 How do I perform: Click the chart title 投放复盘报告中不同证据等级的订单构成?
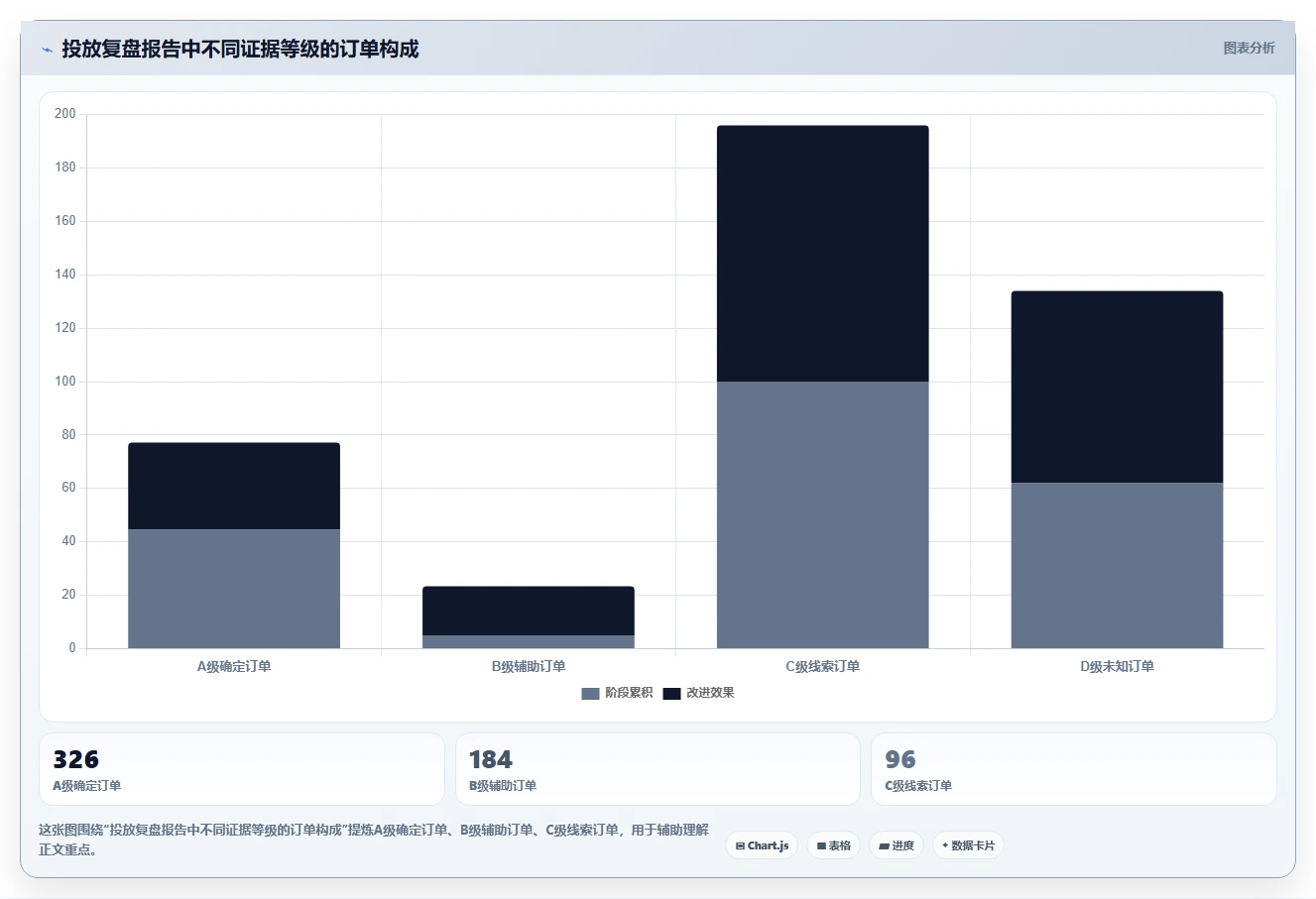point(240,49)
